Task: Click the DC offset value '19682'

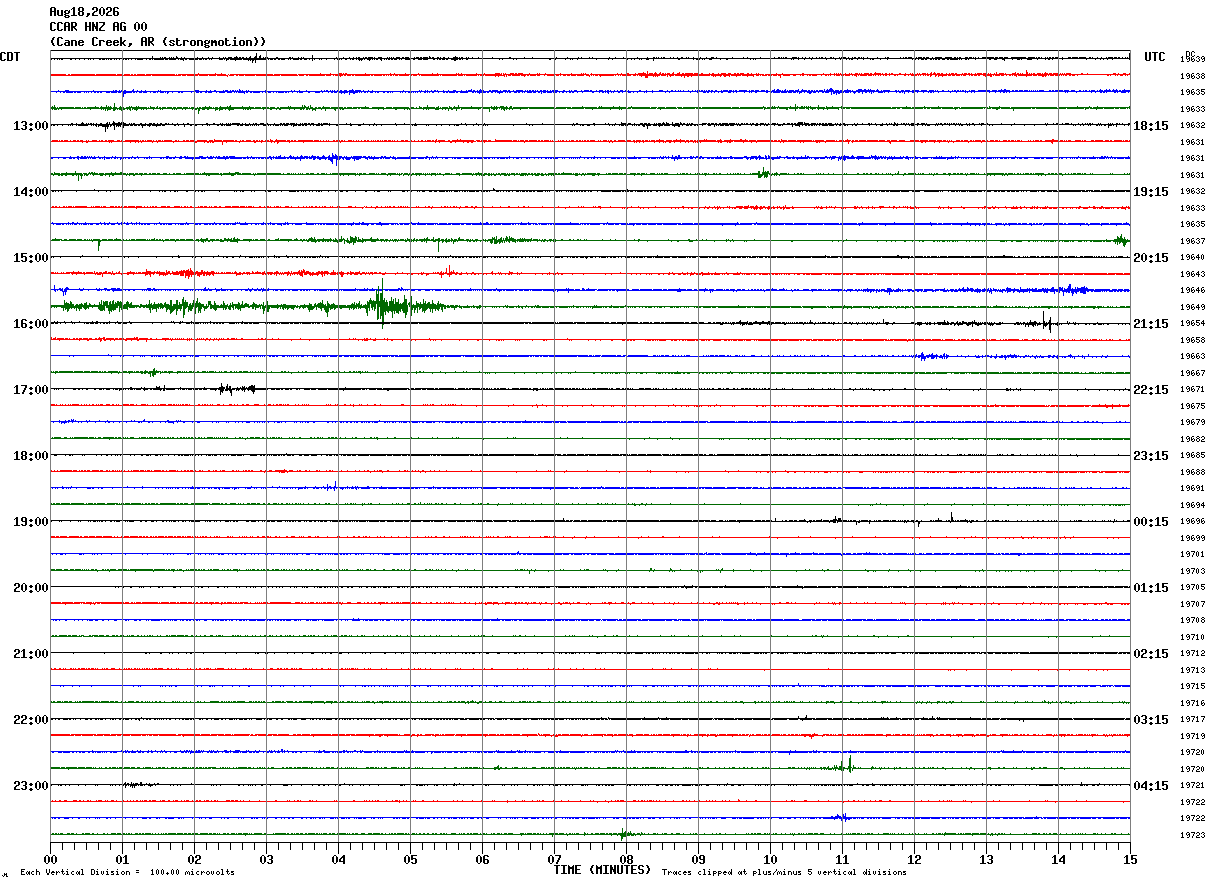Action: coord(1192,439)
